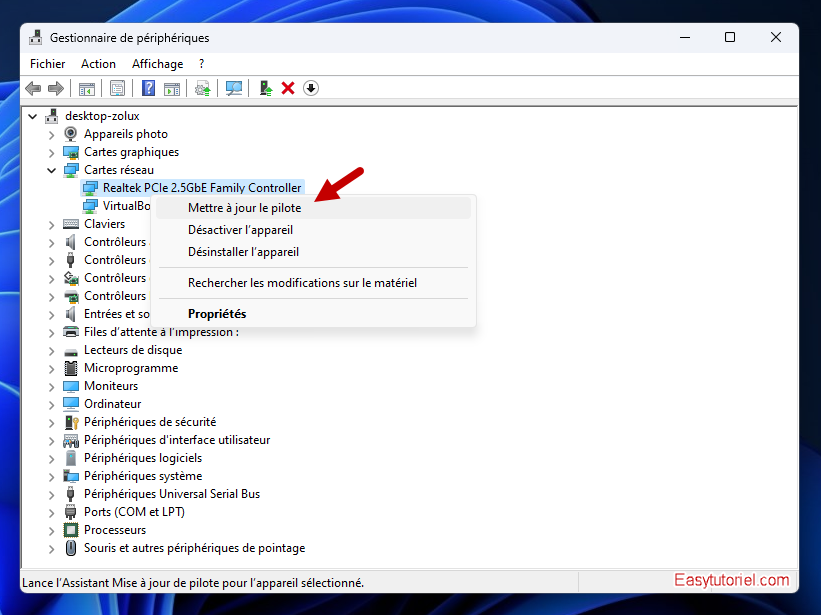
Task: Click the Ports (COM et LPT) connector icon
Action: pyautogui.click(x=70, y=512)
